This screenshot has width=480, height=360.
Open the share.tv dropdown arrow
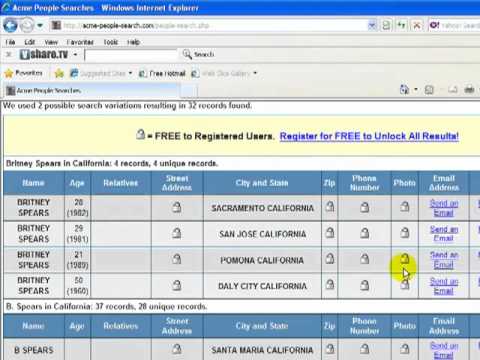[x=76, y=54]
